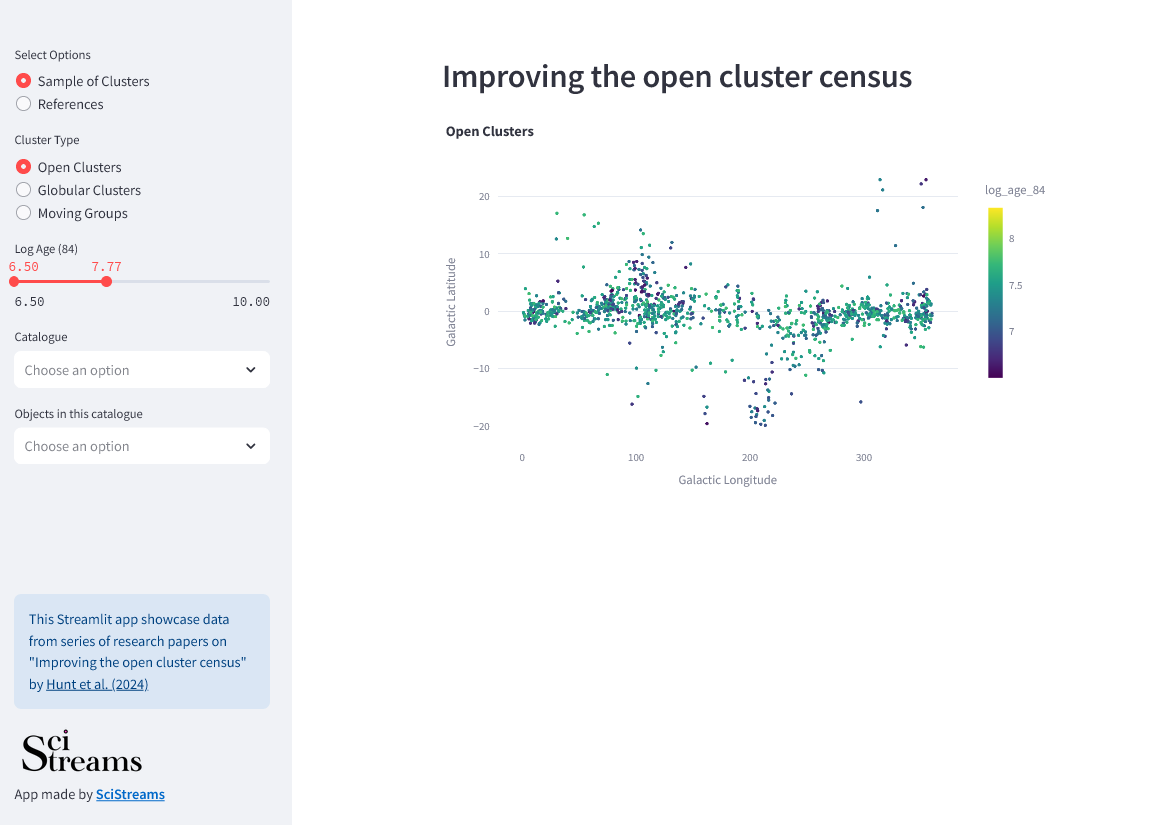The width and height of the screenshot is (1176, 825).
Task: Choose Open Clusters cluster type
Action: pos(23,166)
